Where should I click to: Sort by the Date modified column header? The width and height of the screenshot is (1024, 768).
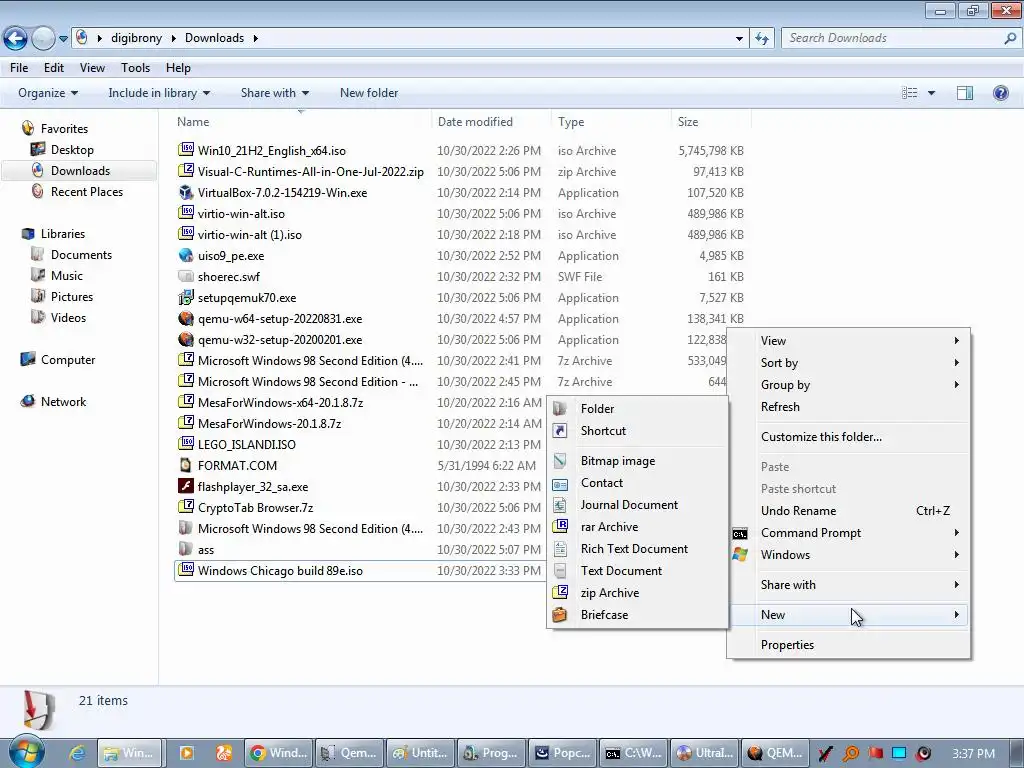pyautogui.click(x=491, y=121)
